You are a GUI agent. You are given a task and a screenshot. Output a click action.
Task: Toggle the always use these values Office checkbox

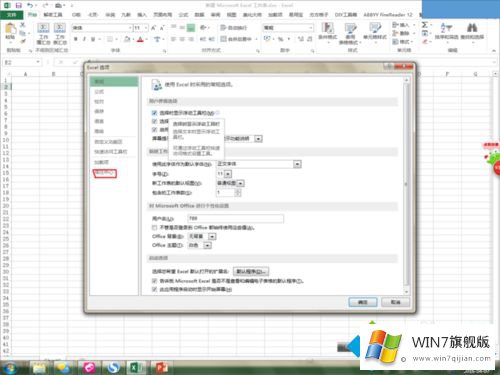coord(154,228)
